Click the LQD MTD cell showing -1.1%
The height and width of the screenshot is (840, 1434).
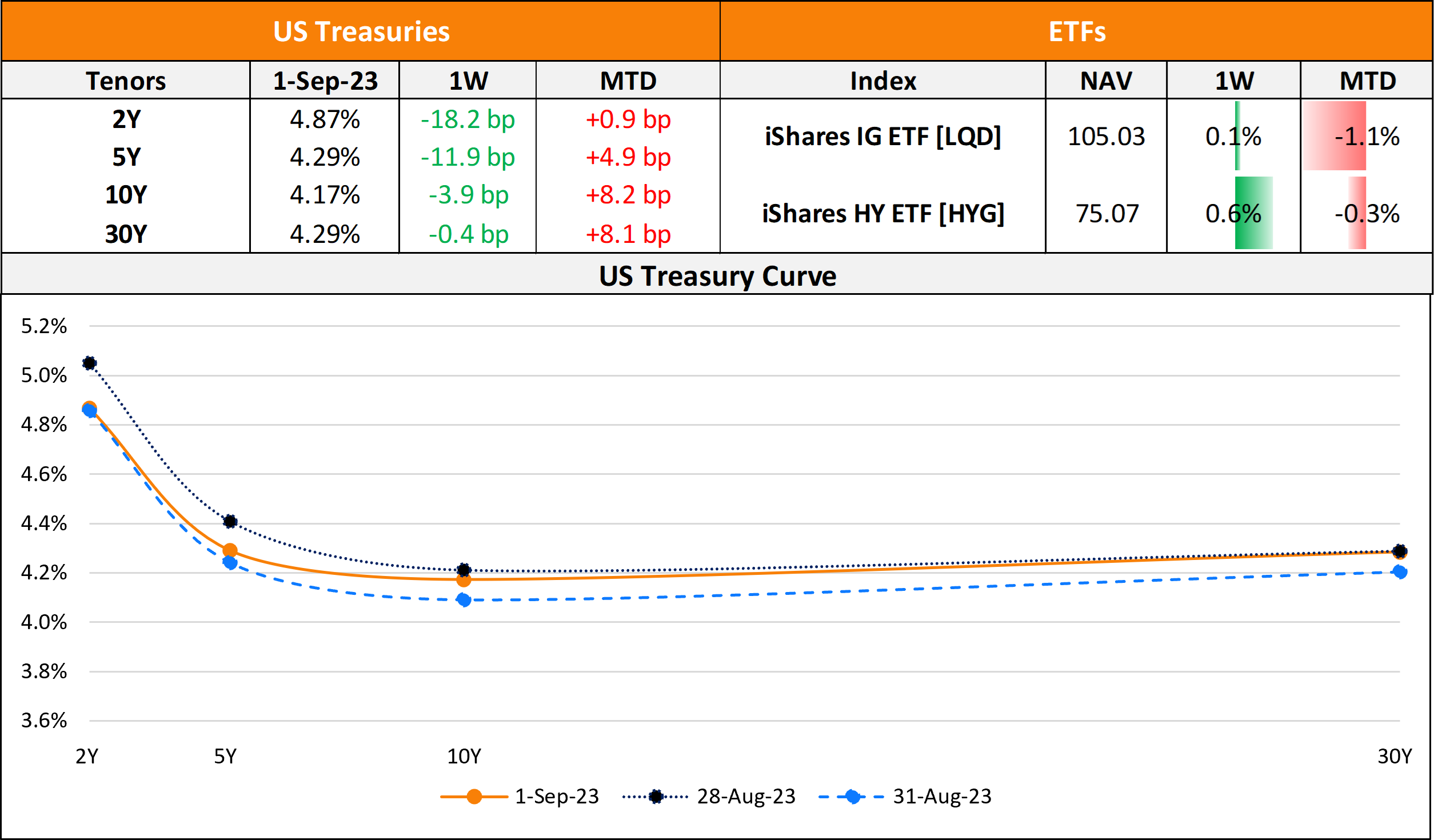pyautogui.click(x=1367, y=137)
